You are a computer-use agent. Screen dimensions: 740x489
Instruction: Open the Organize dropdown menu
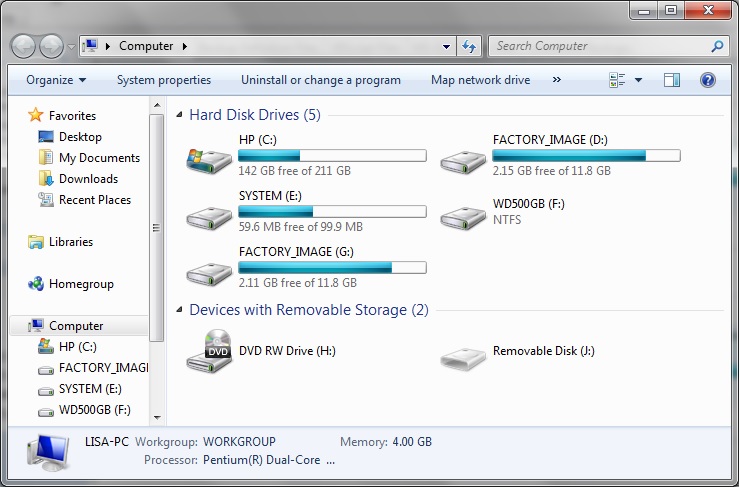[56, 80]
